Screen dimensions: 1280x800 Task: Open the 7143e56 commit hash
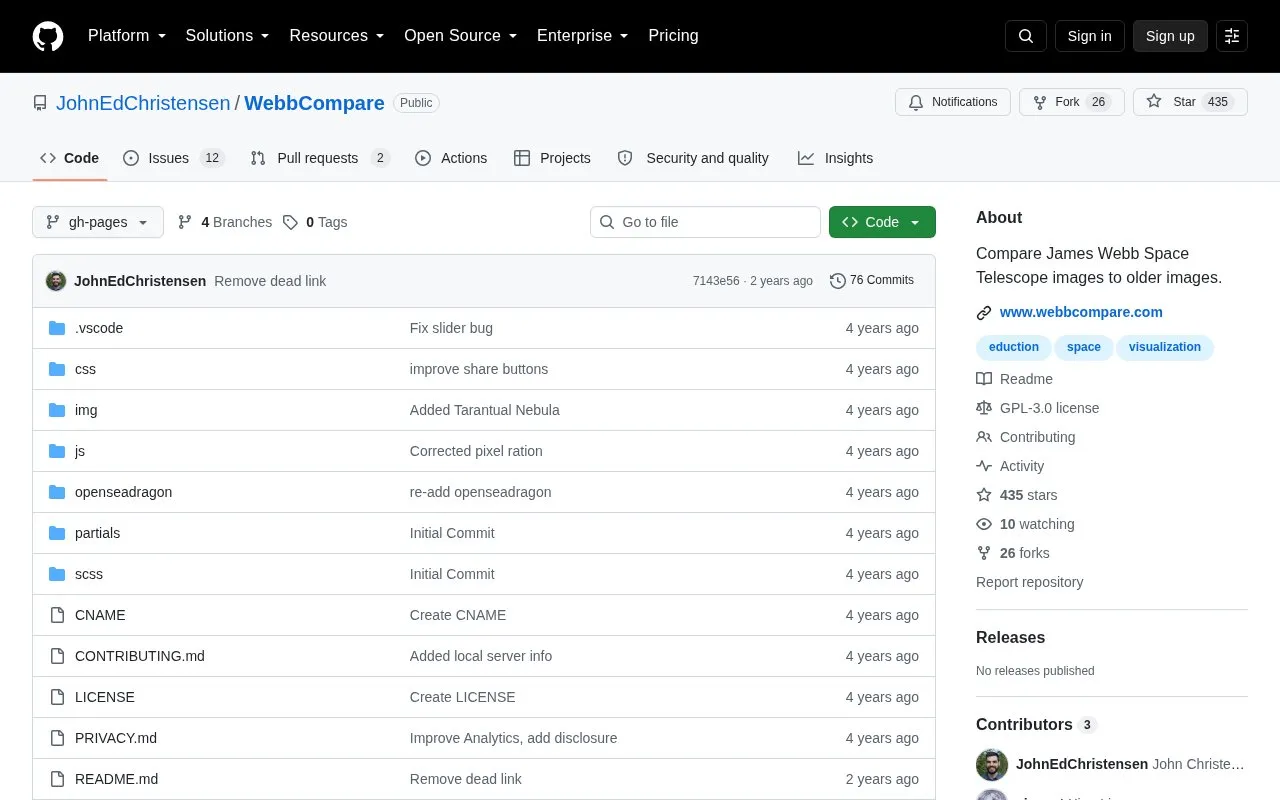pyautogui.click(x=716, y=281)
